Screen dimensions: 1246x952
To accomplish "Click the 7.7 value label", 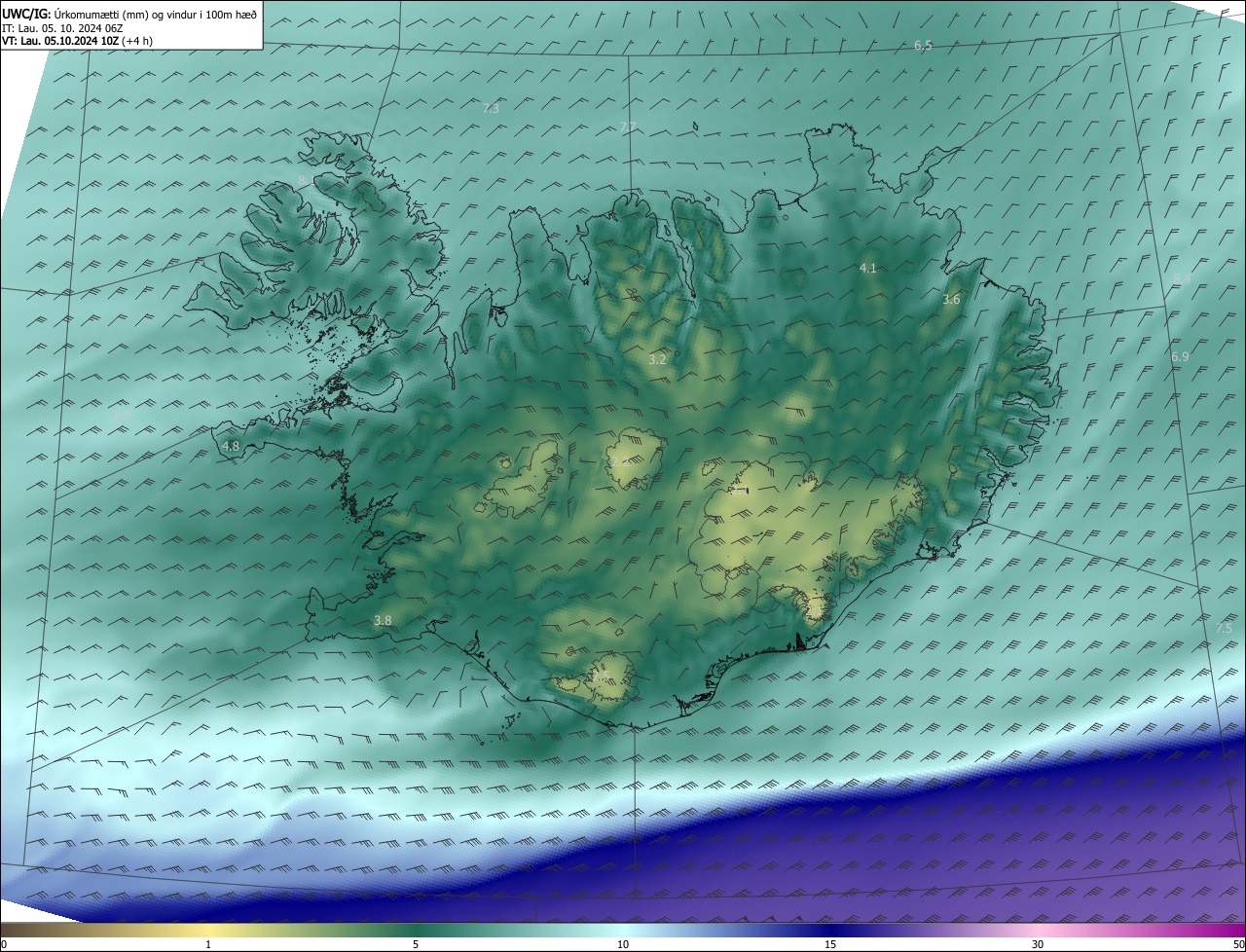I will 628,127.
